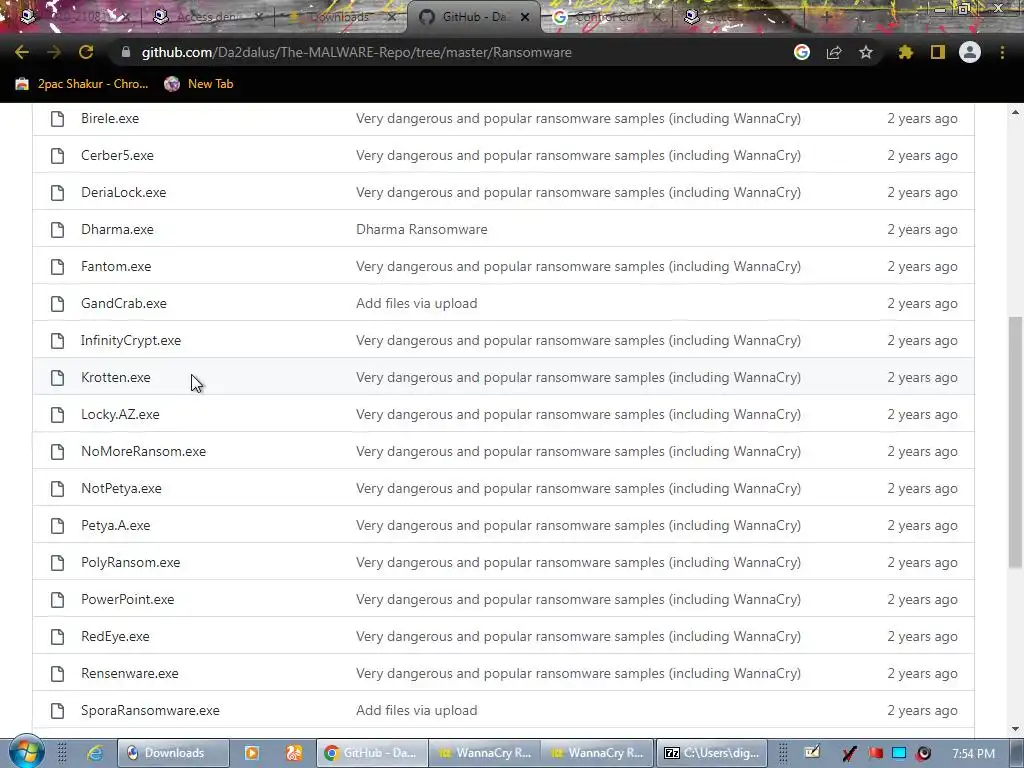Open the commit message in the RedEye.exe row
Viewport: 1024px width, 768px height.
(x=579, y=637)
